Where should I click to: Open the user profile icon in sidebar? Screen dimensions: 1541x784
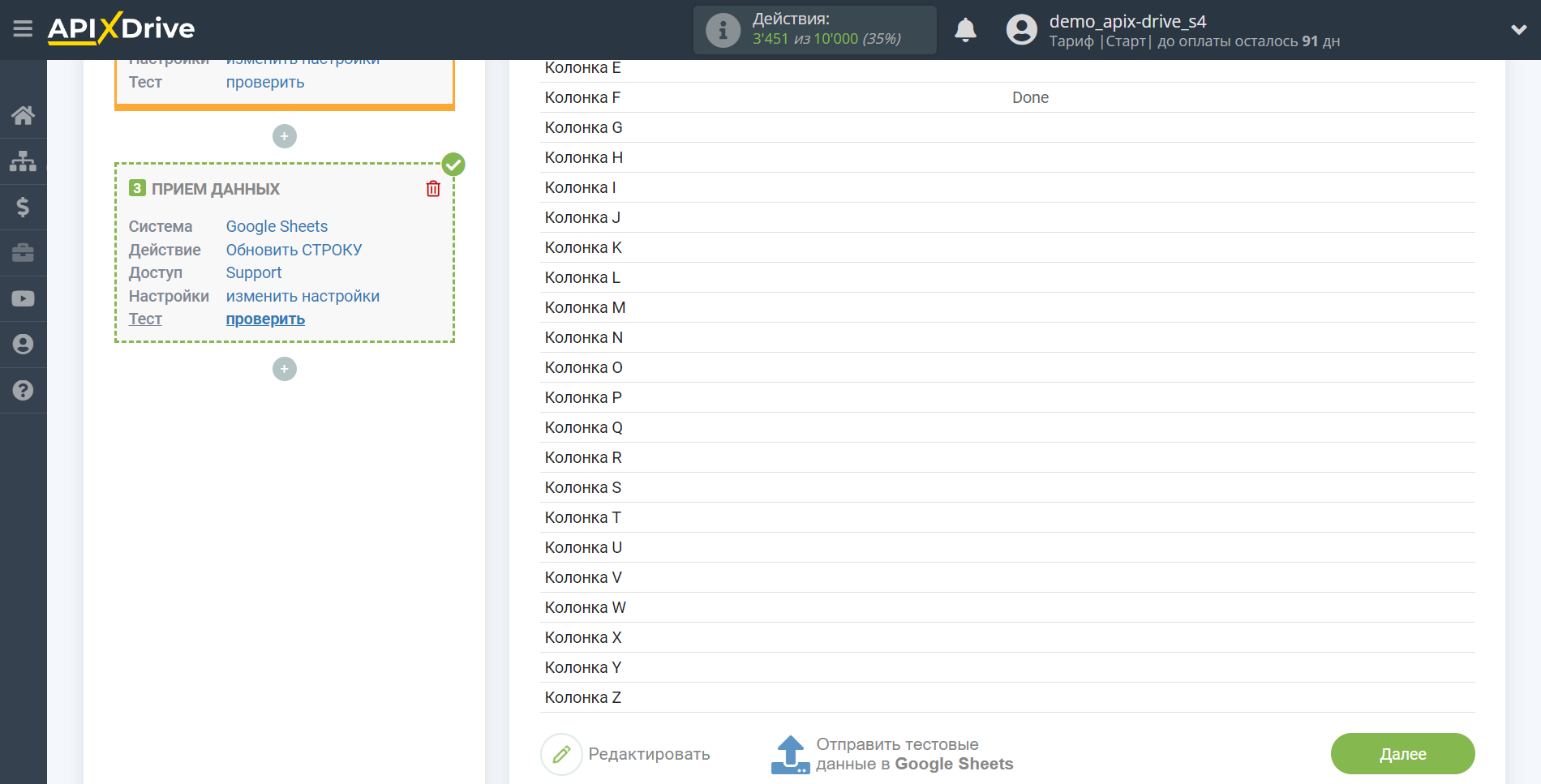tap(23, 345)
